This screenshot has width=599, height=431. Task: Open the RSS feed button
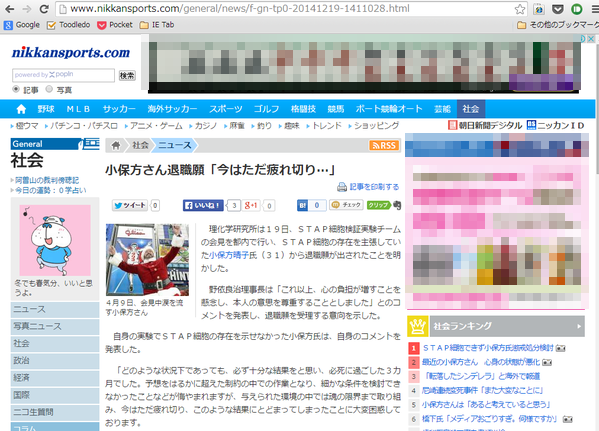coord(384,146)
